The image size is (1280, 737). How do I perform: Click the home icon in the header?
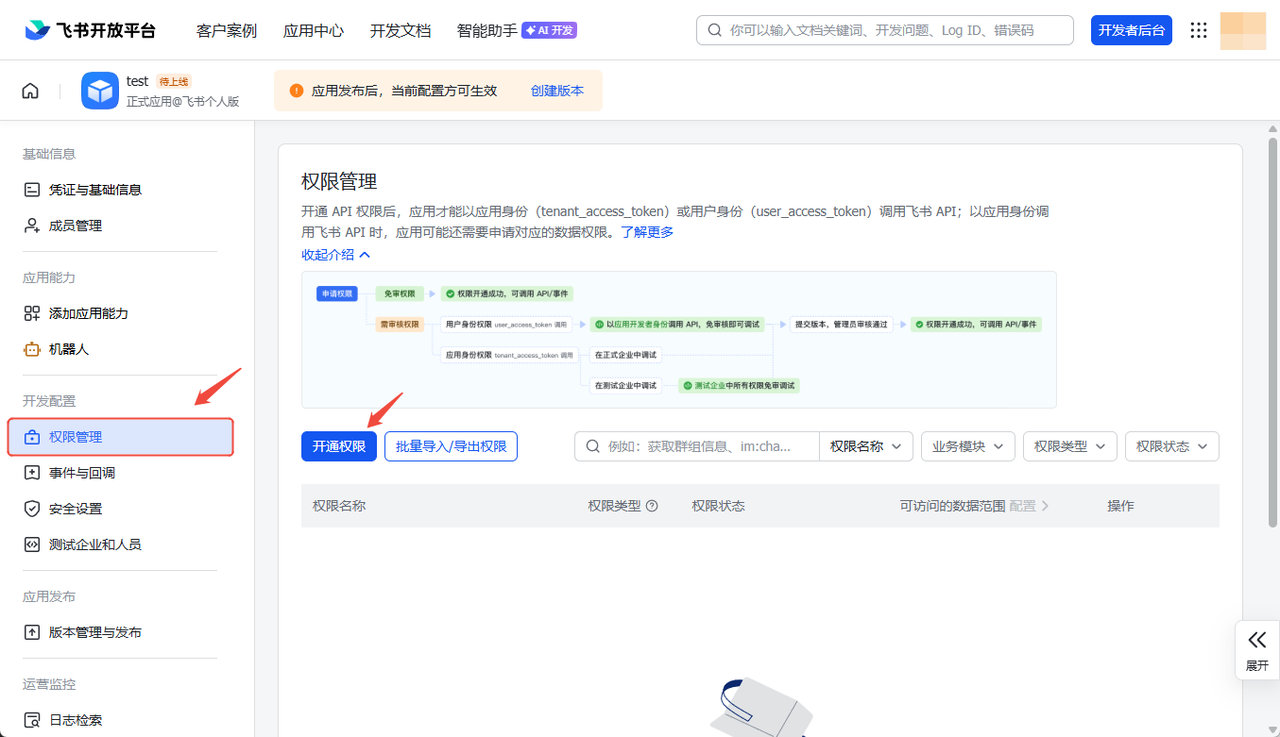[30, 91]
